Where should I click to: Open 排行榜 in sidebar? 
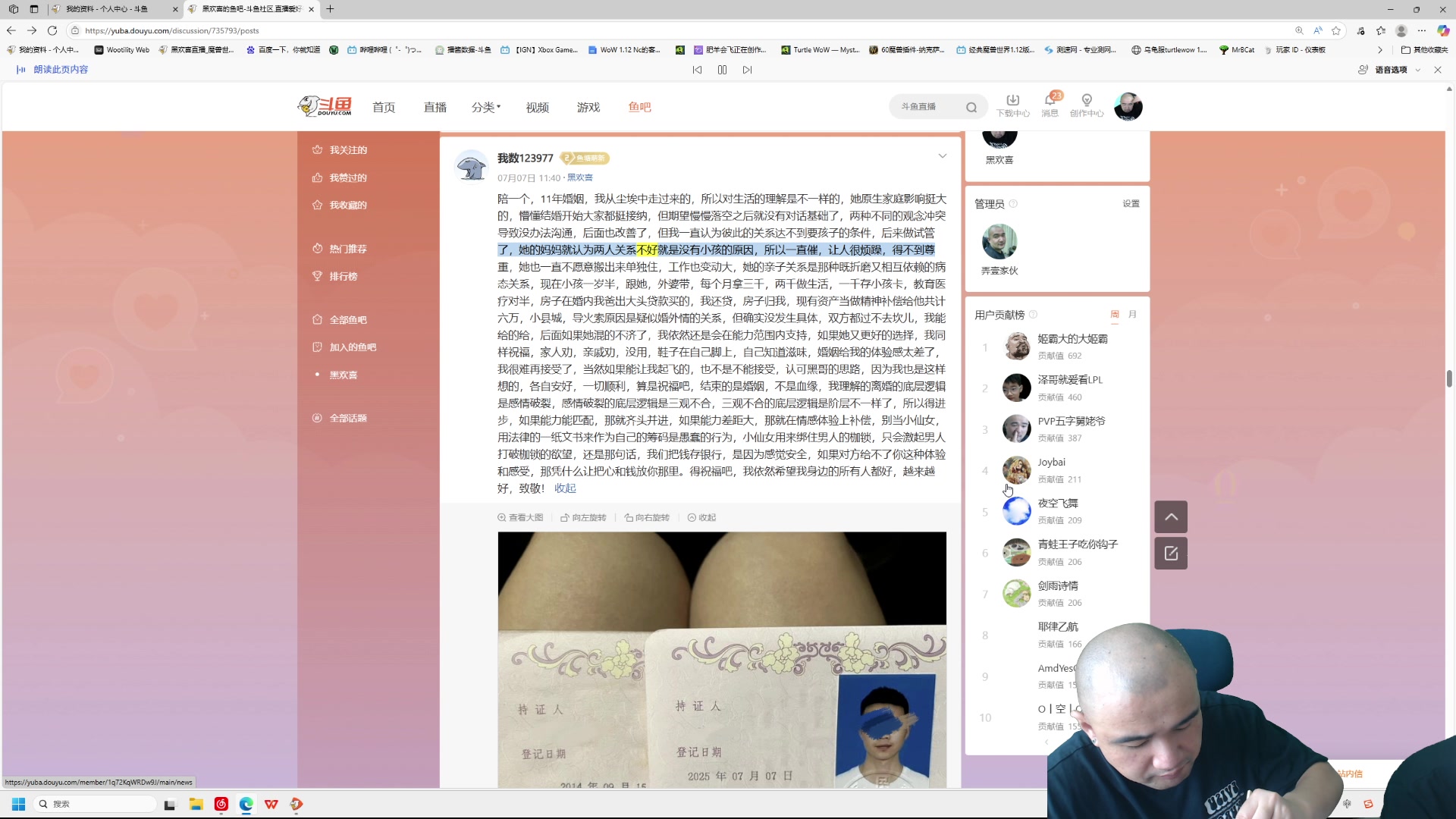click(335, 276)
